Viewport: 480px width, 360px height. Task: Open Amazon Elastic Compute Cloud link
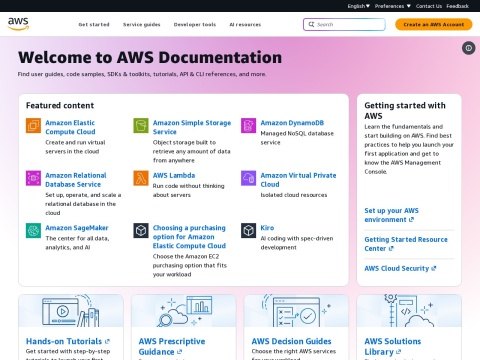click(70, 127)
